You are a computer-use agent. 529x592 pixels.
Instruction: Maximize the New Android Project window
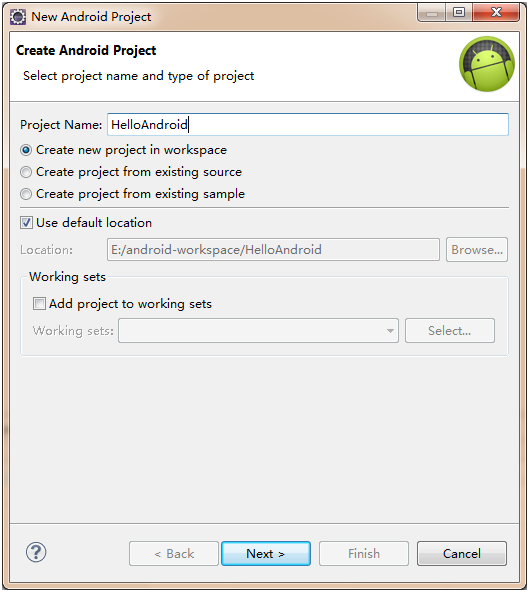coord(459,13)
